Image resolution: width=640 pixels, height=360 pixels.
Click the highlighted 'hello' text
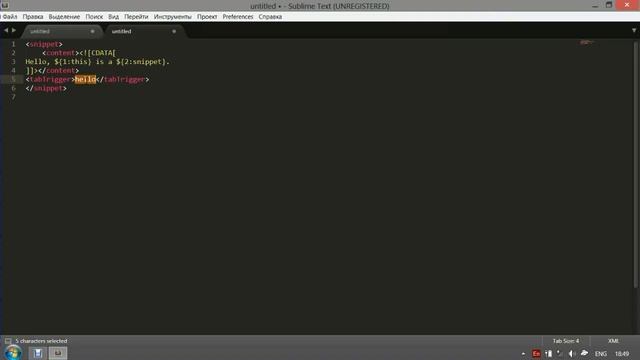coord(85,79)
